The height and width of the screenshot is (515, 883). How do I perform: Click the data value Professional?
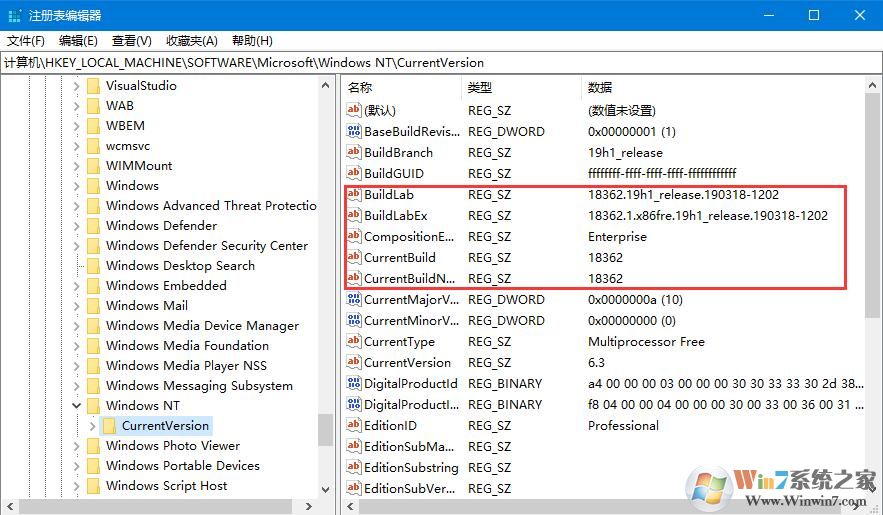point(623,426)
